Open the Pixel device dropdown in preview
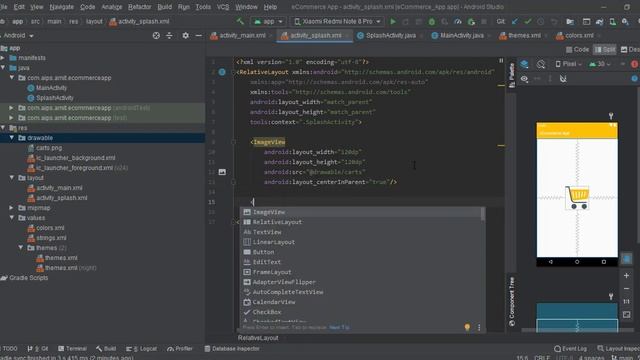This screenshot has width=640, height=360. point(569,64)
